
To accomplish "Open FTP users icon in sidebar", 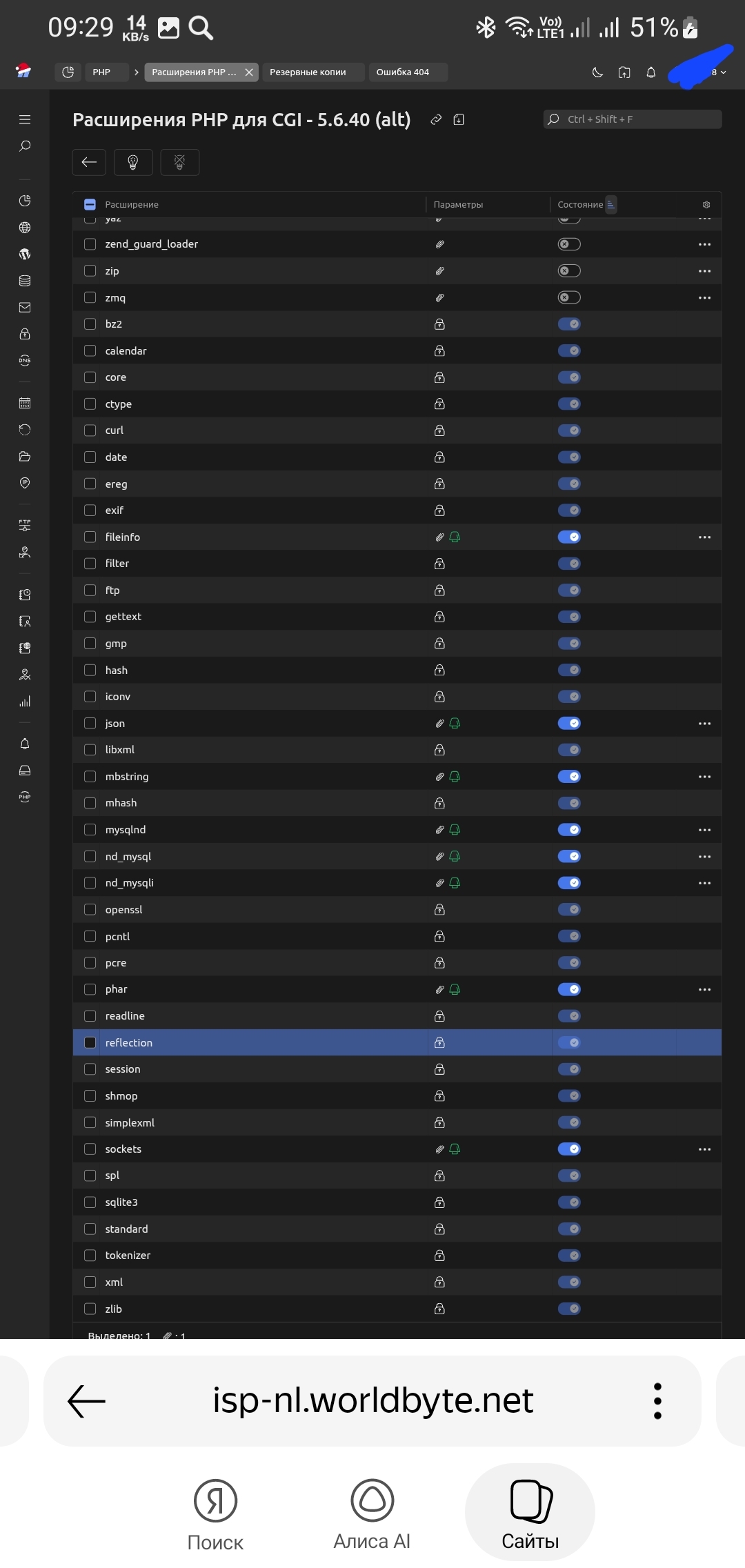I will [x=25, y=526].
